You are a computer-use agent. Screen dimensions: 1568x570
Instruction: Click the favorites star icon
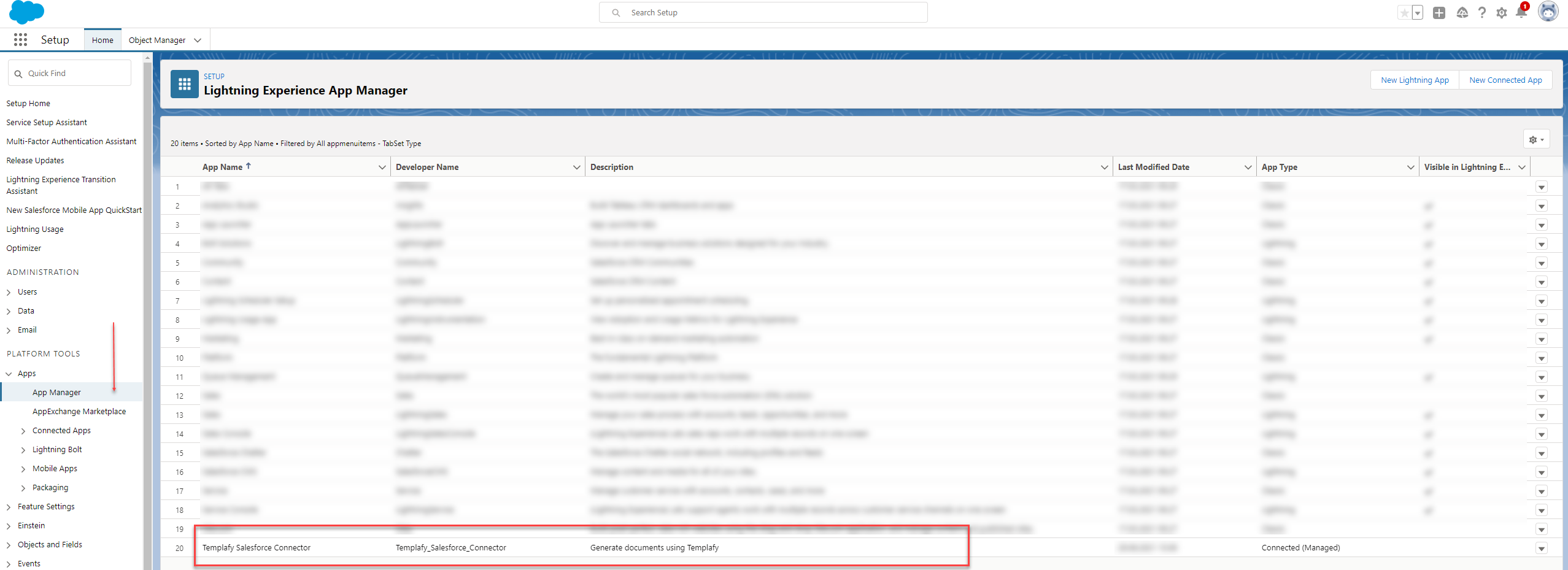(x=1404, y=13)
